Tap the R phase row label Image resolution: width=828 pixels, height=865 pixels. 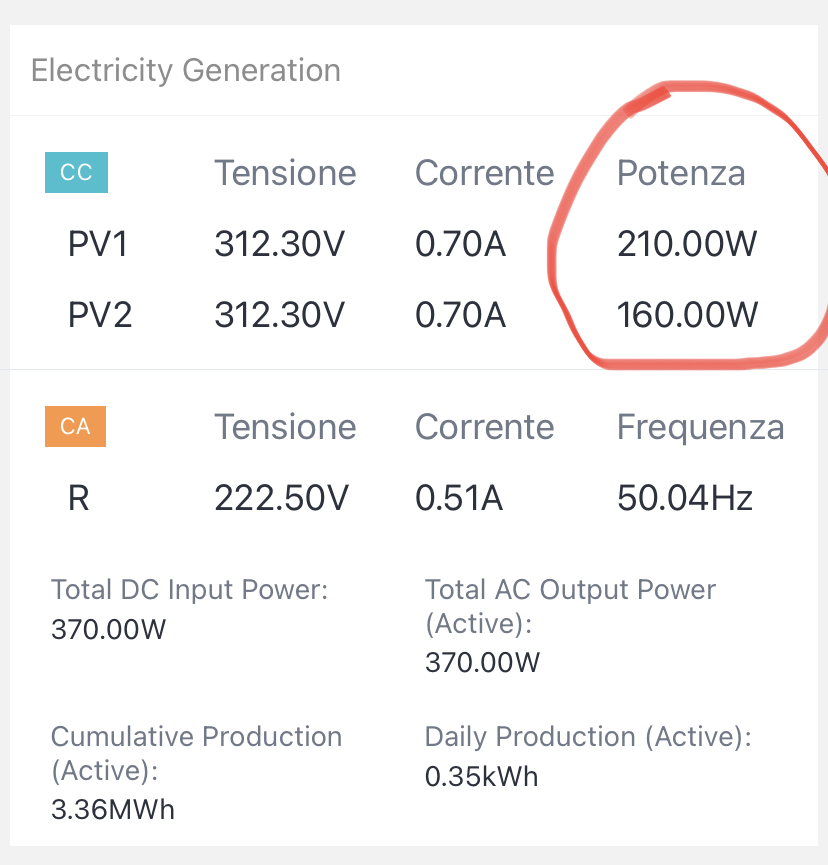pyautogui.click(x=78, y=498)
